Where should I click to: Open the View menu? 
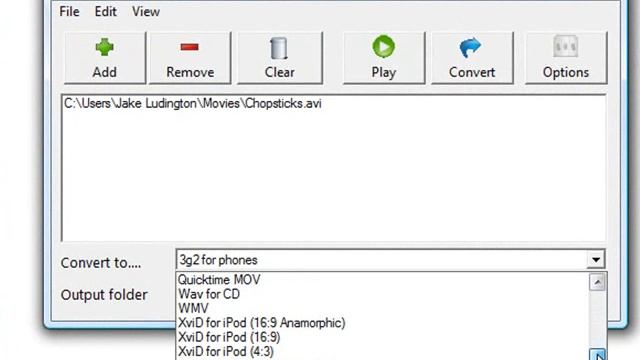146,11
